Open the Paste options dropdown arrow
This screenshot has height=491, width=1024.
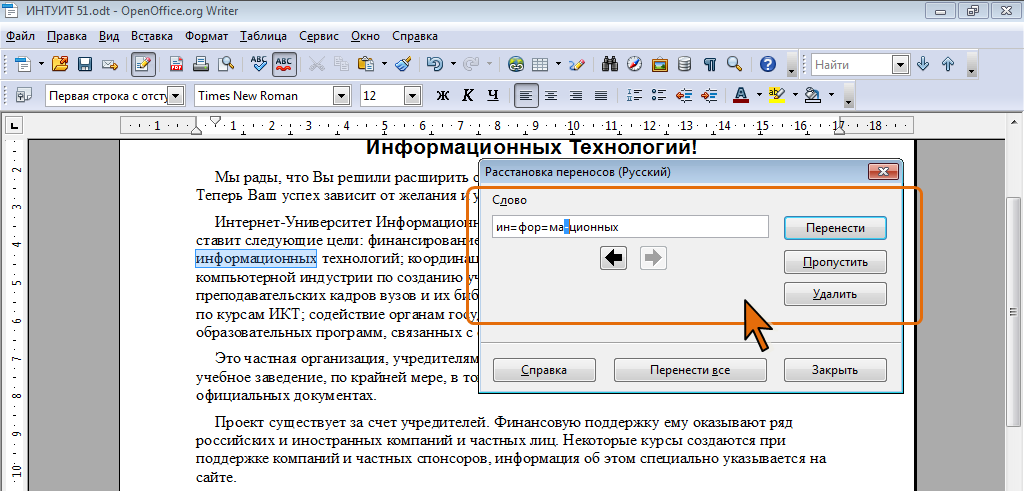coord(384,64)
